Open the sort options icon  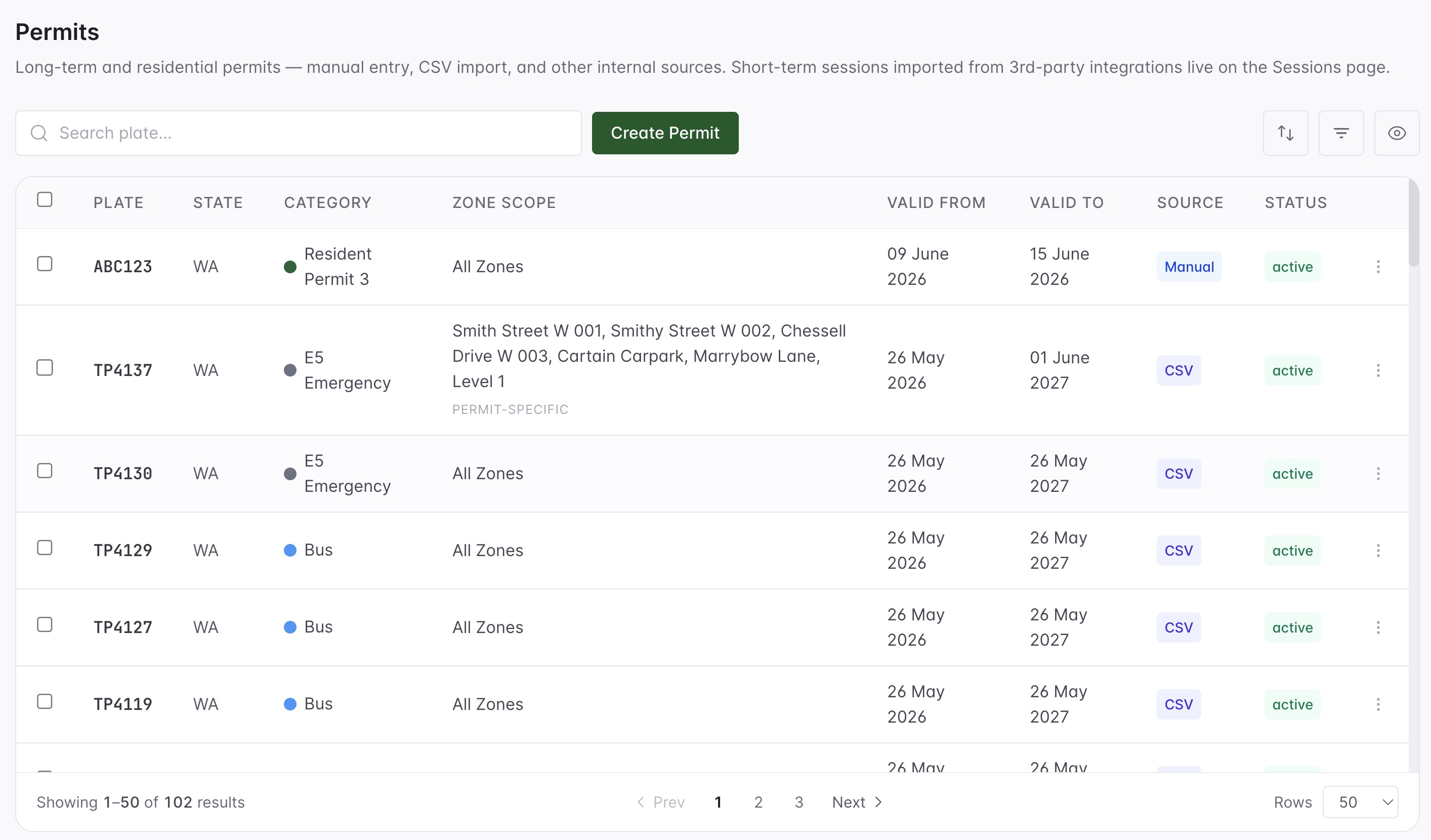pos(1285,133)
